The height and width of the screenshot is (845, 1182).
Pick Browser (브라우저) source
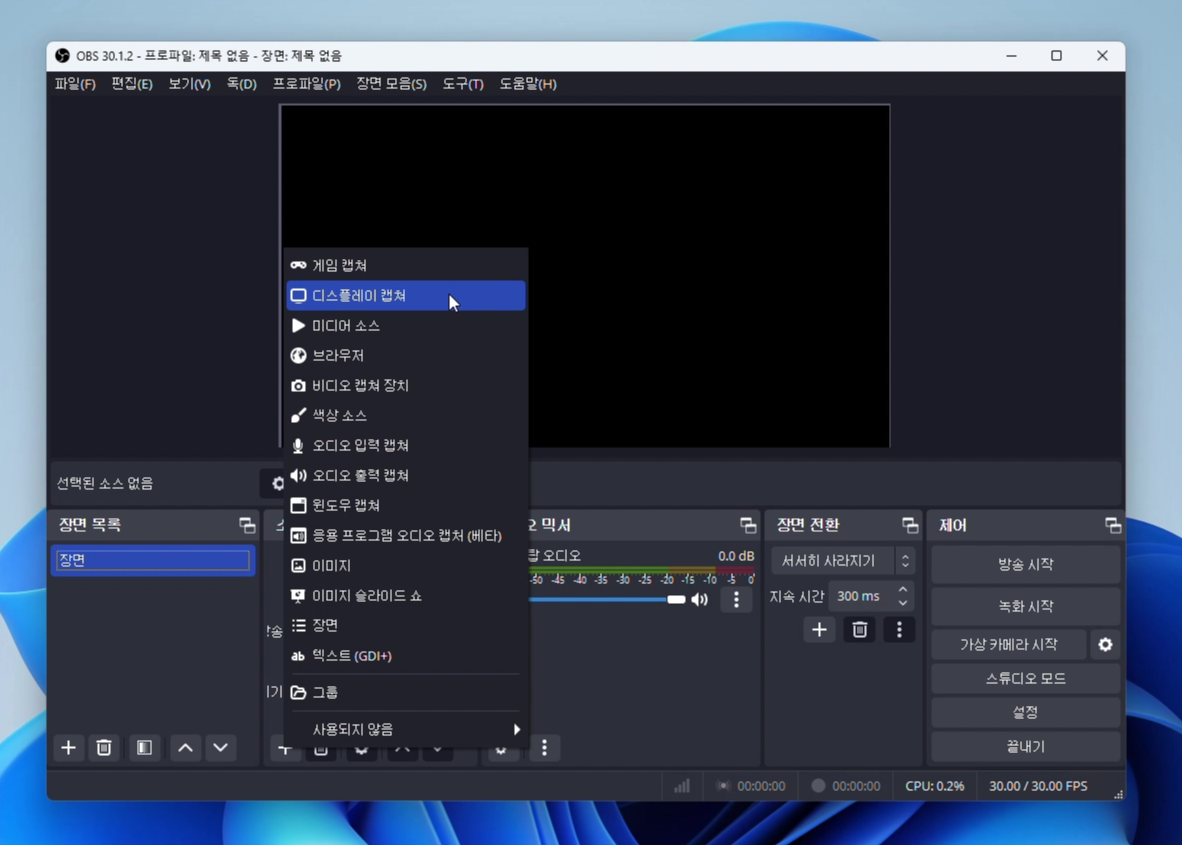(x=406, y=355)
